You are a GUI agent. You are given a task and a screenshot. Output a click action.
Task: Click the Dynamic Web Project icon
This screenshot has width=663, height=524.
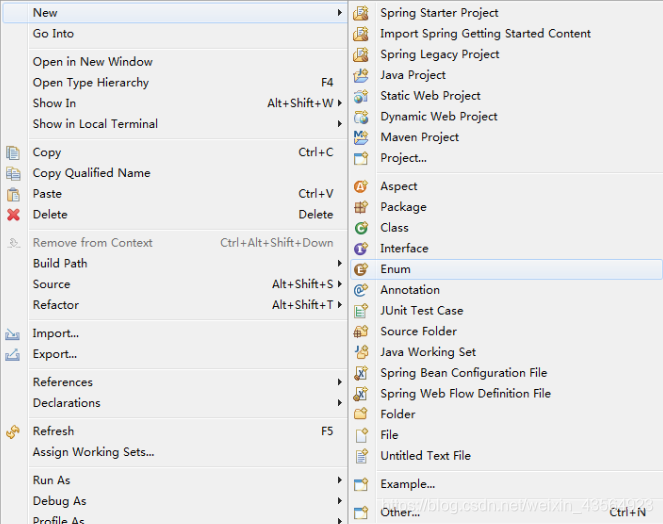tap(361, 117)
